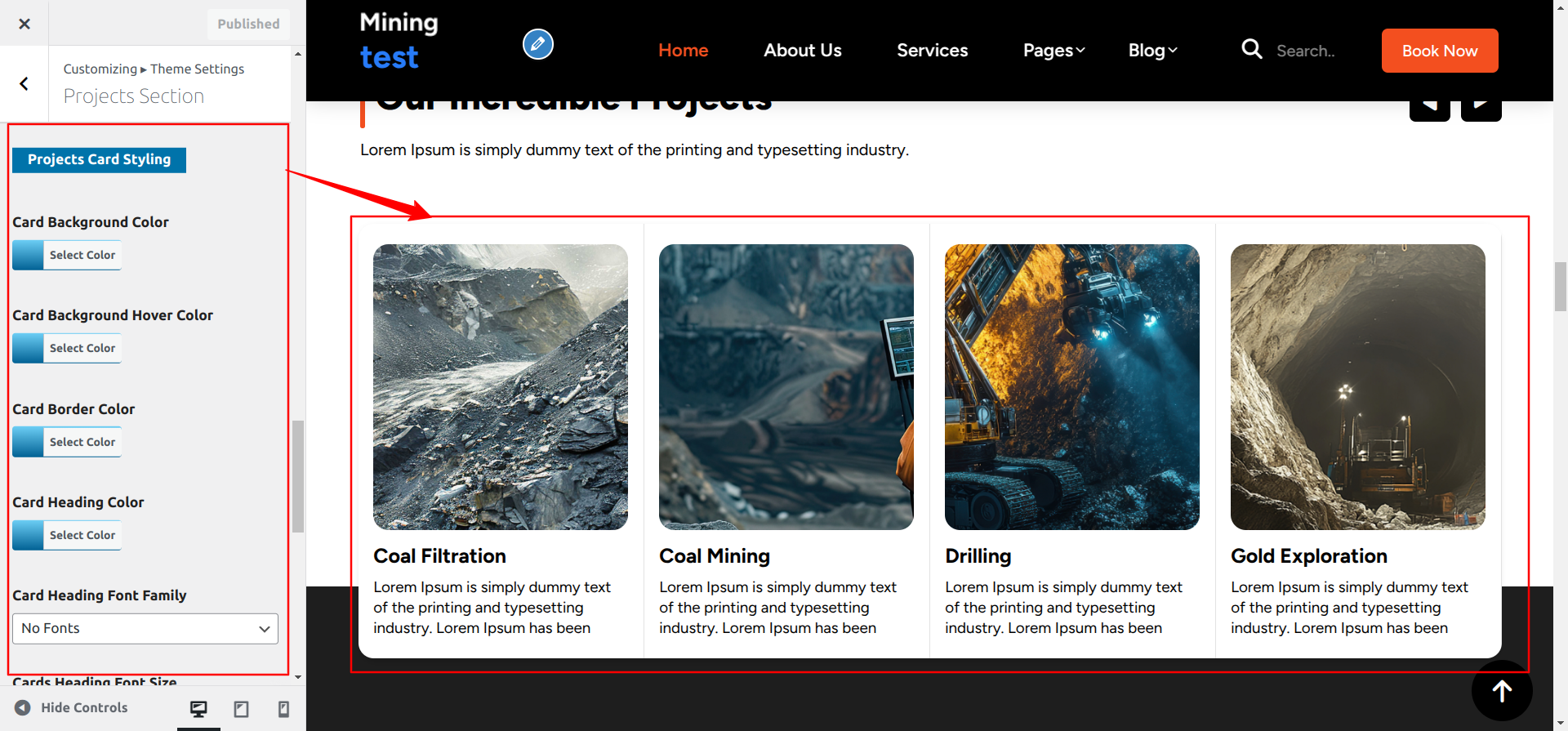Hide the Customizer controls panel

[72, 708]
